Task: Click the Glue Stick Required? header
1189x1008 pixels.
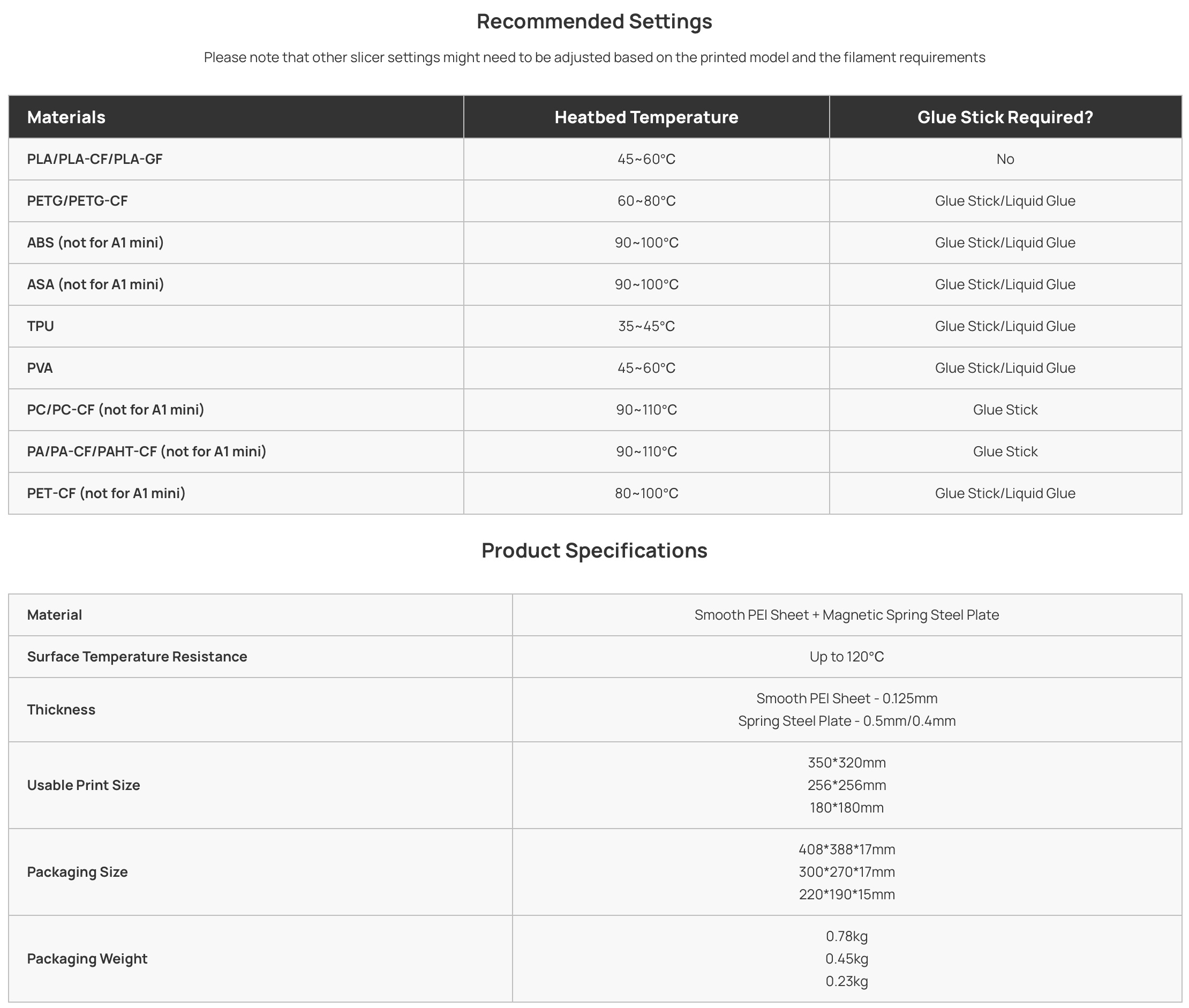Action: pyautogui.click(x=1005, y=117)
